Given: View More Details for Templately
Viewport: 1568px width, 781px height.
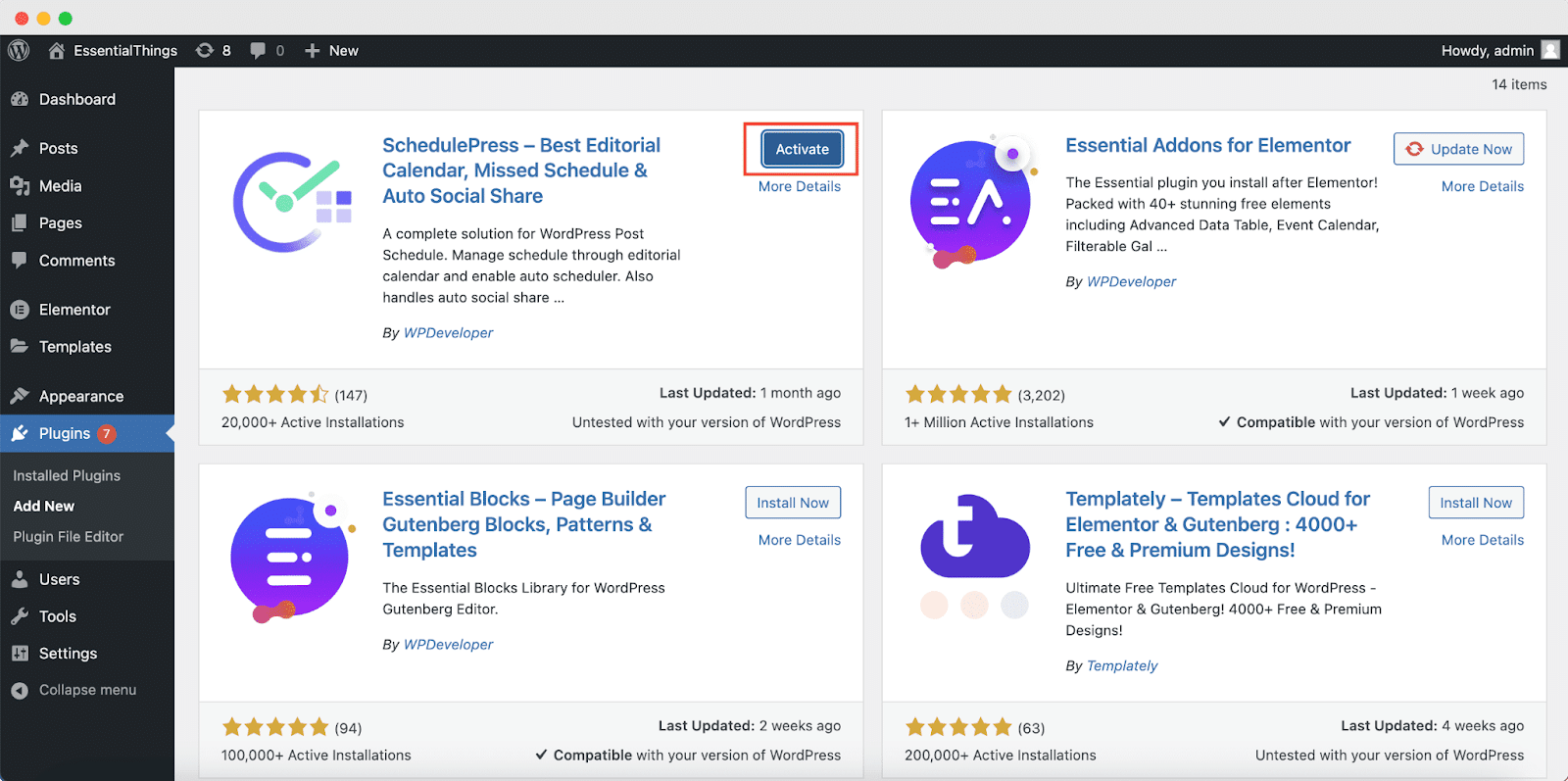Looking at the screenshot, I should point(1483,540).
